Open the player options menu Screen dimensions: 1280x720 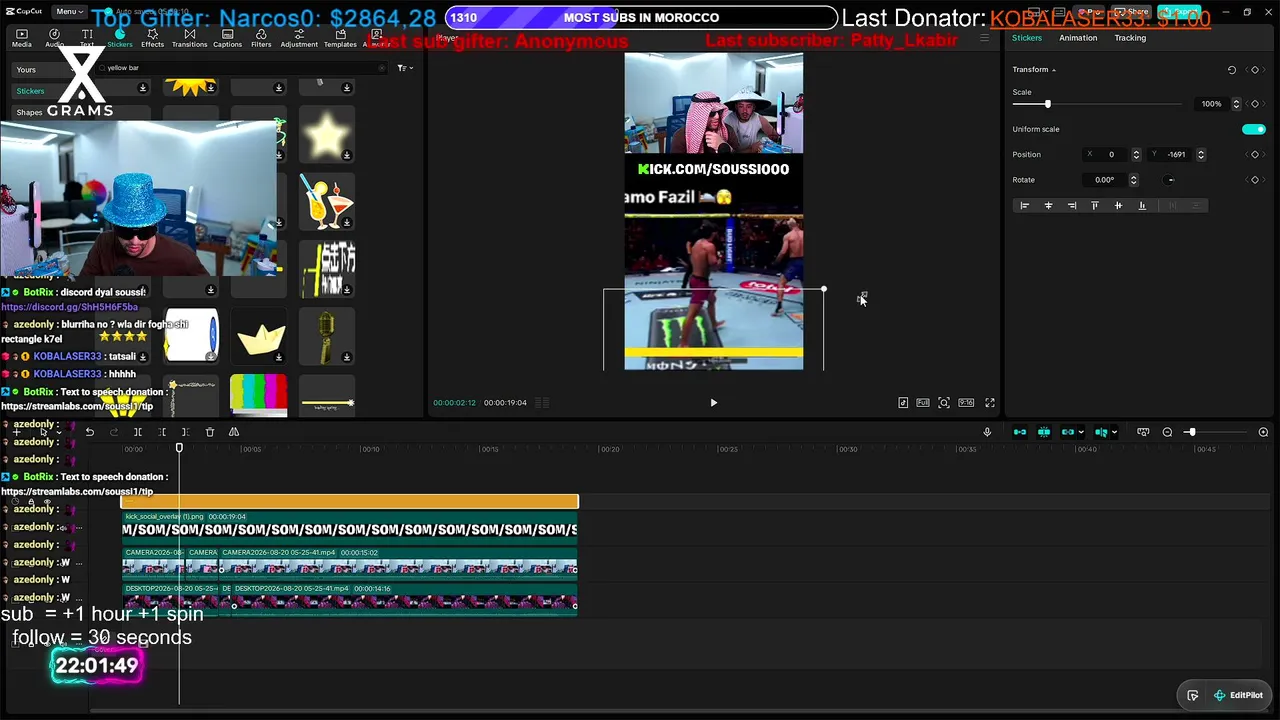(984, 38)
